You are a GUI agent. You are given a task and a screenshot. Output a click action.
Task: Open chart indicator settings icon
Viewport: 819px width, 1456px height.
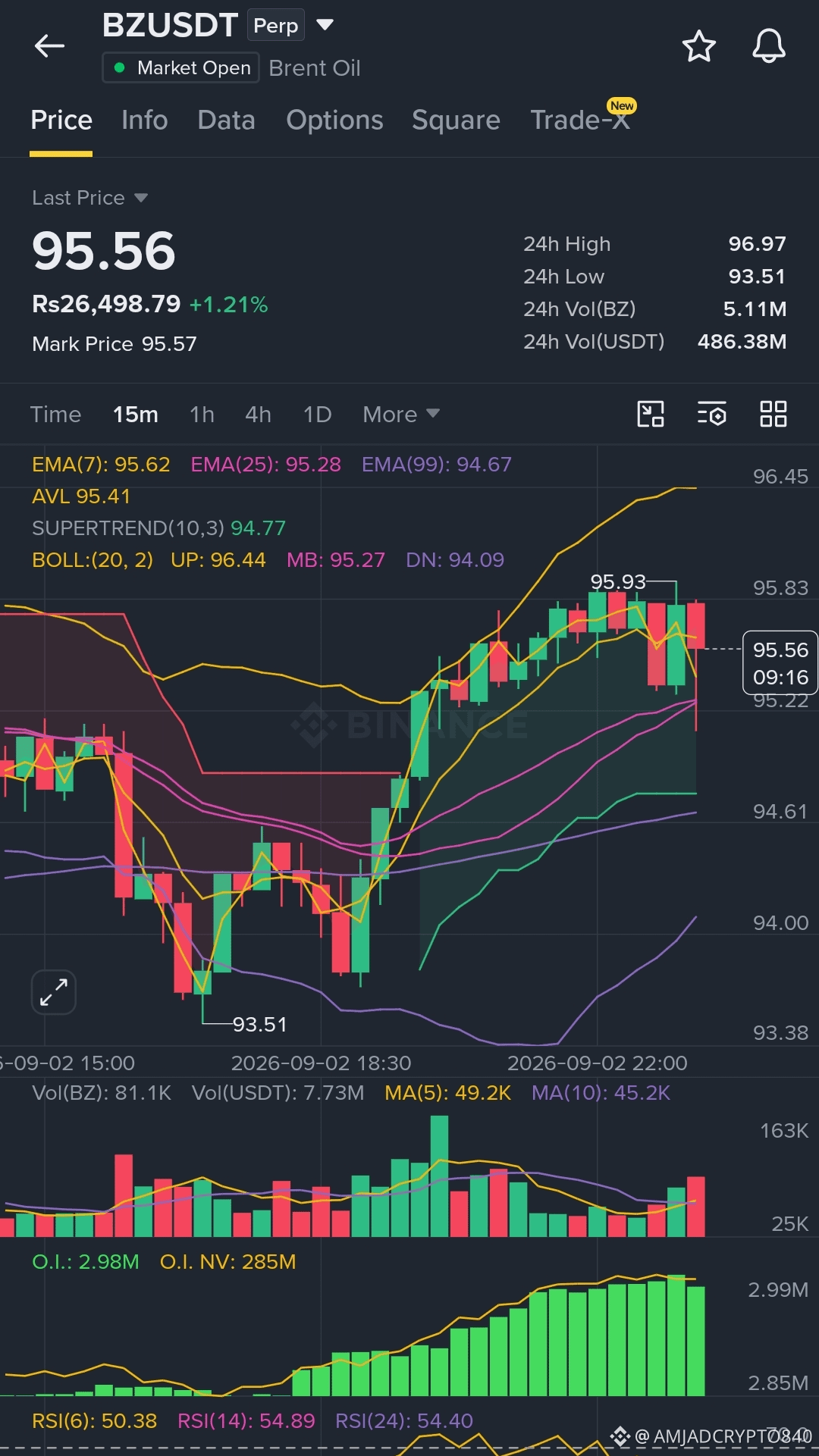pos(712,414)
